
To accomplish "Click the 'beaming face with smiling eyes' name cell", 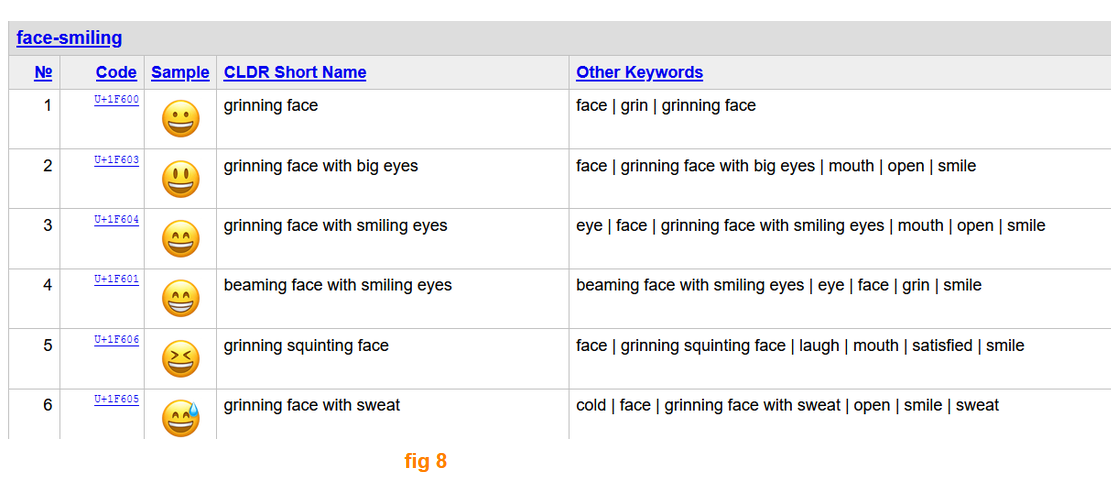I will click(x=393, y=298).
